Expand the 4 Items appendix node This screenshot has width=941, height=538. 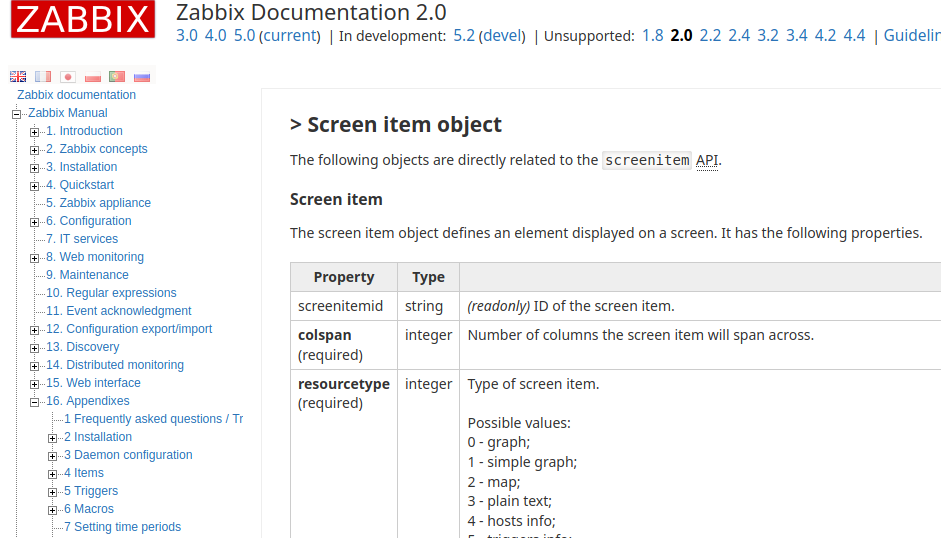pyautogui.click(x=53, y=474)
